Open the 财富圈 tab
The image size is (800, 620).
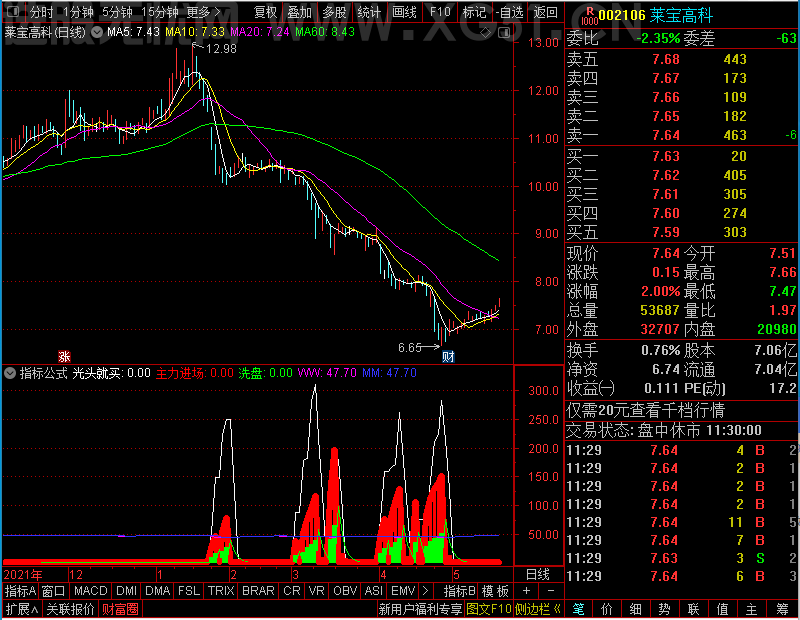(x=120, y=609)
